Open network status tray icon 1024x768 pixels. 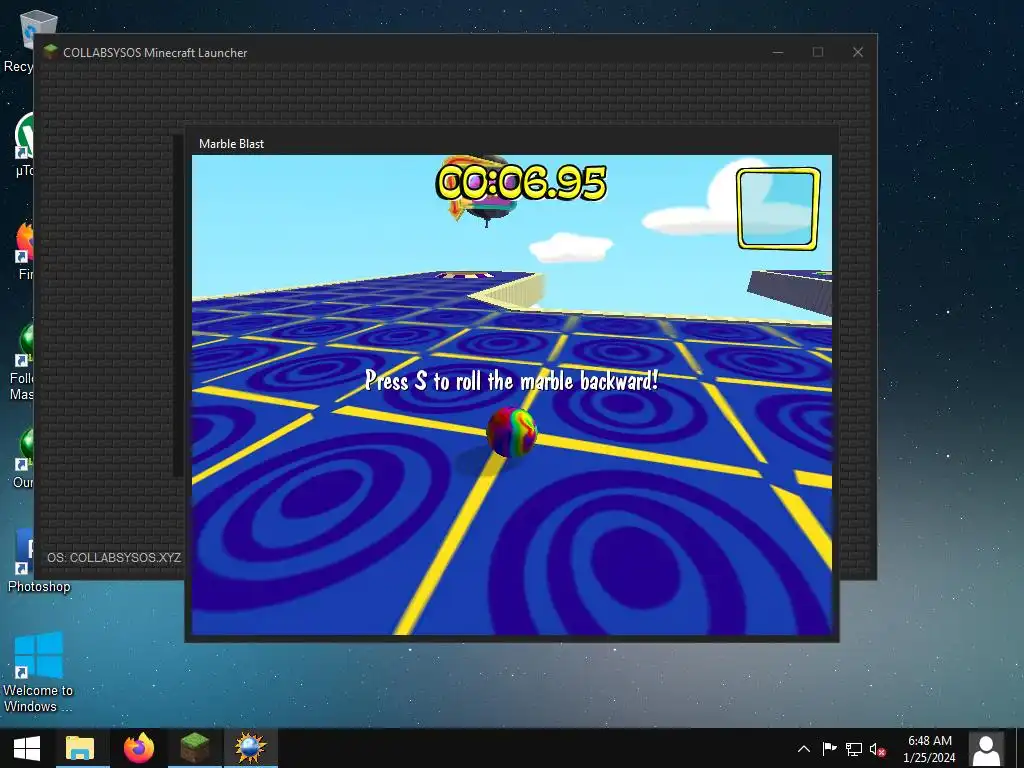(x=854, y=749)
